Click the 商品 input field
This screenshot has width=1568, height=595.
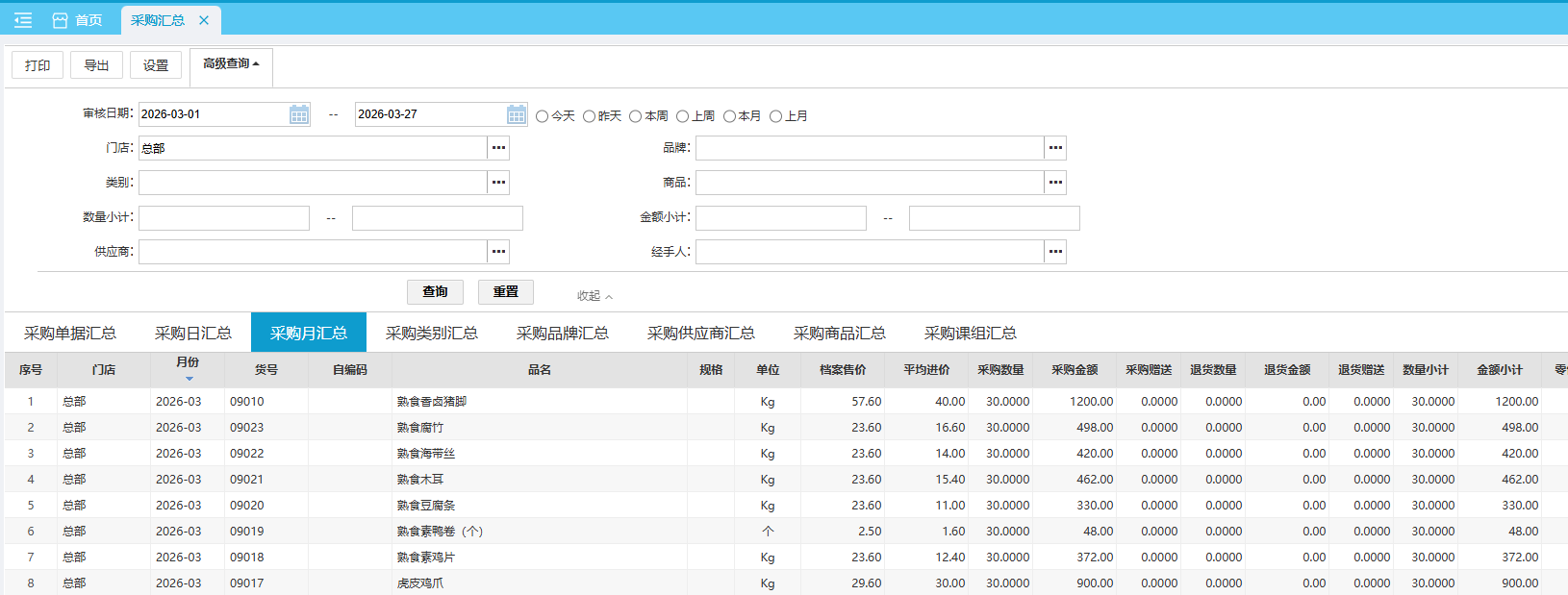(870, 183)
